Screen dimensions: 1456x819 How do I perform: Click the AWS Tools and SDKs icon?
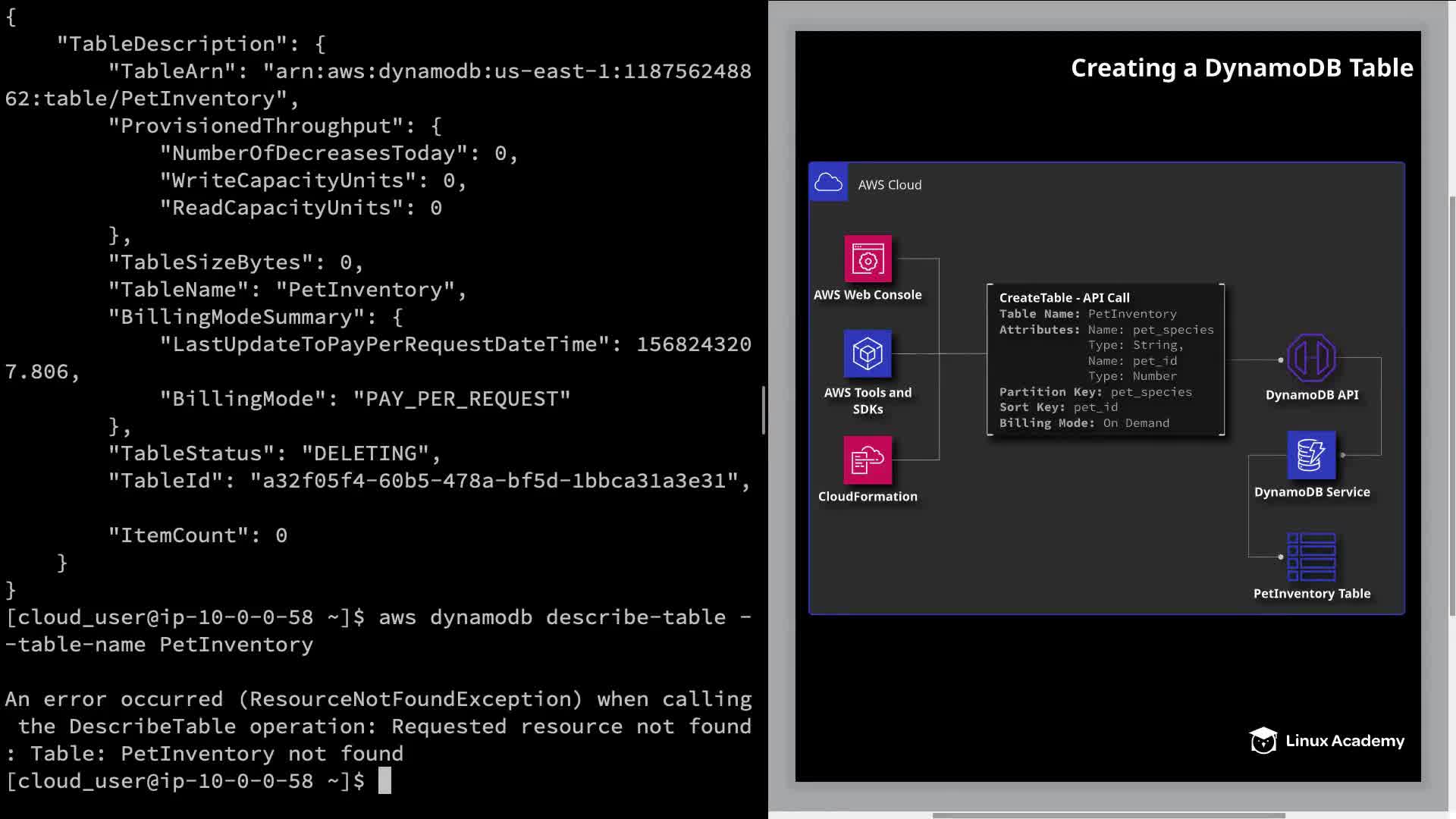point(868,353)
